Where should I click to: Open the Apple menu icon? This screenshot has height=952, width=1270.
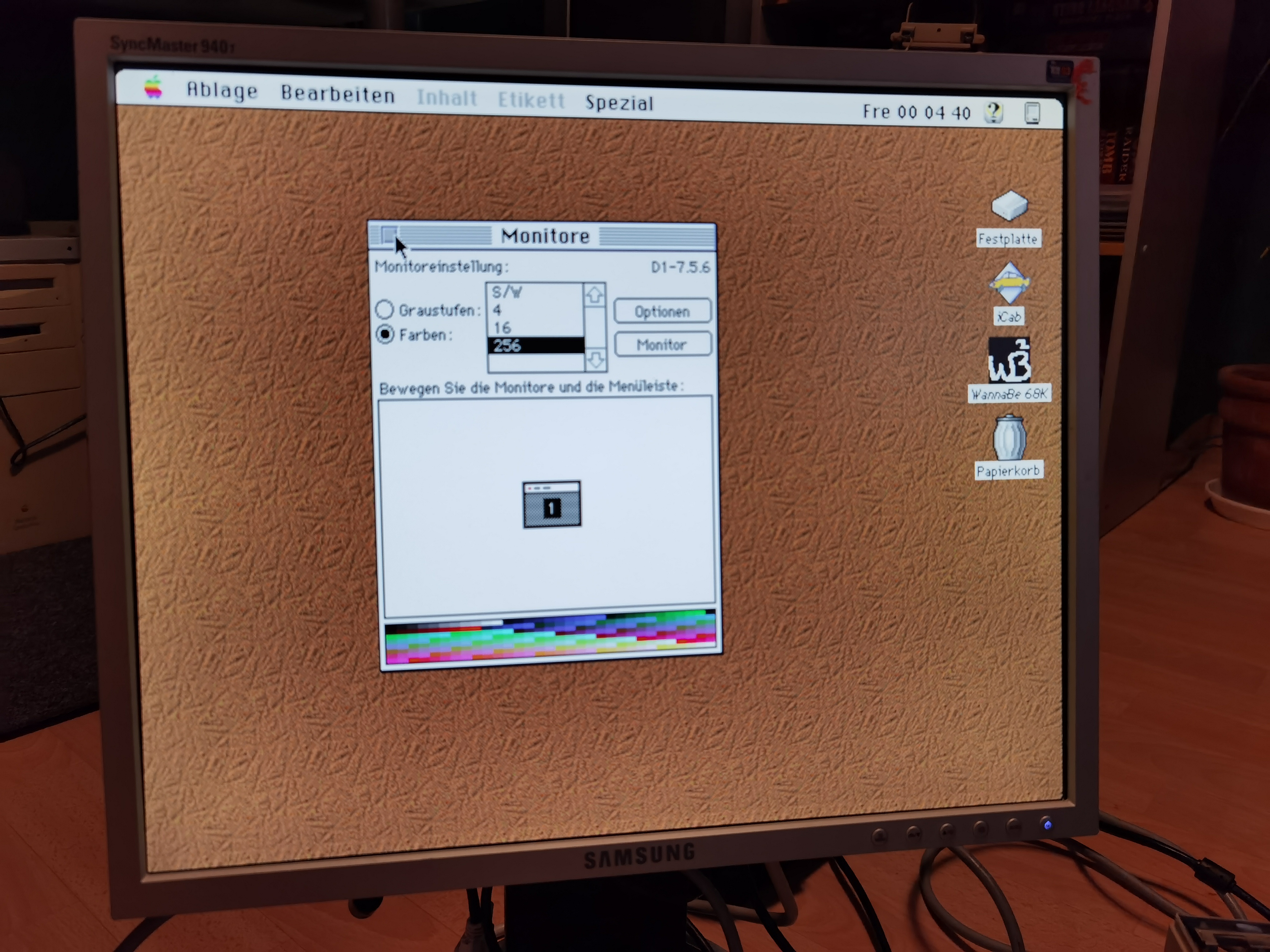coord(153,88)
